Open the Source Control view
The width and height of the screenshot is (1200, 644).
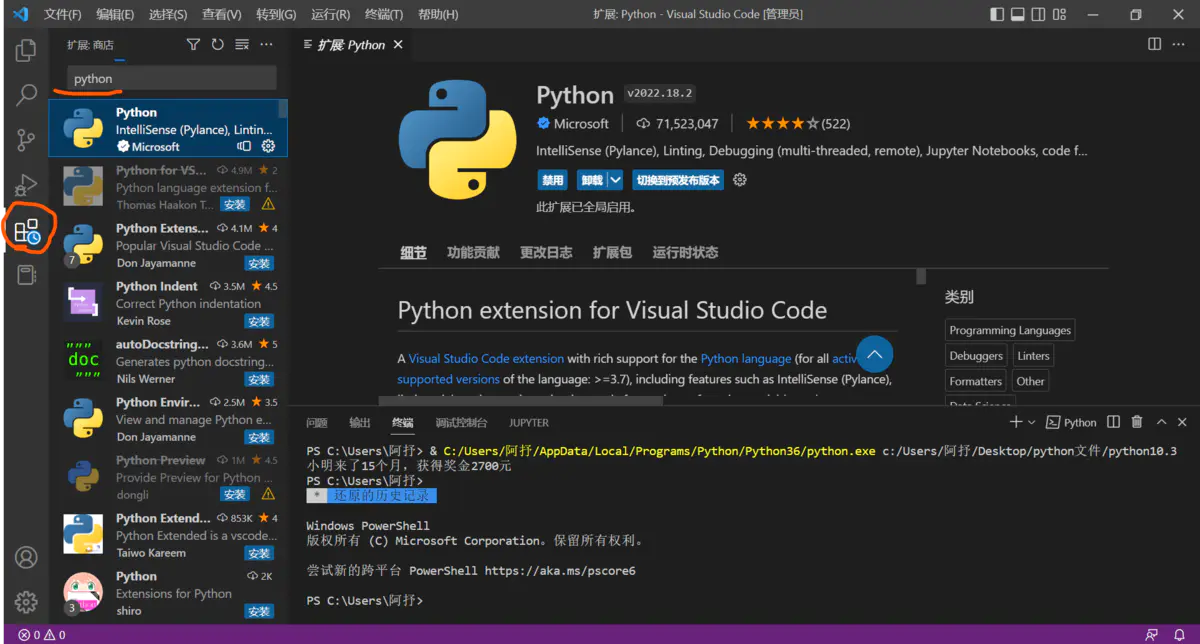click(26, 140)
